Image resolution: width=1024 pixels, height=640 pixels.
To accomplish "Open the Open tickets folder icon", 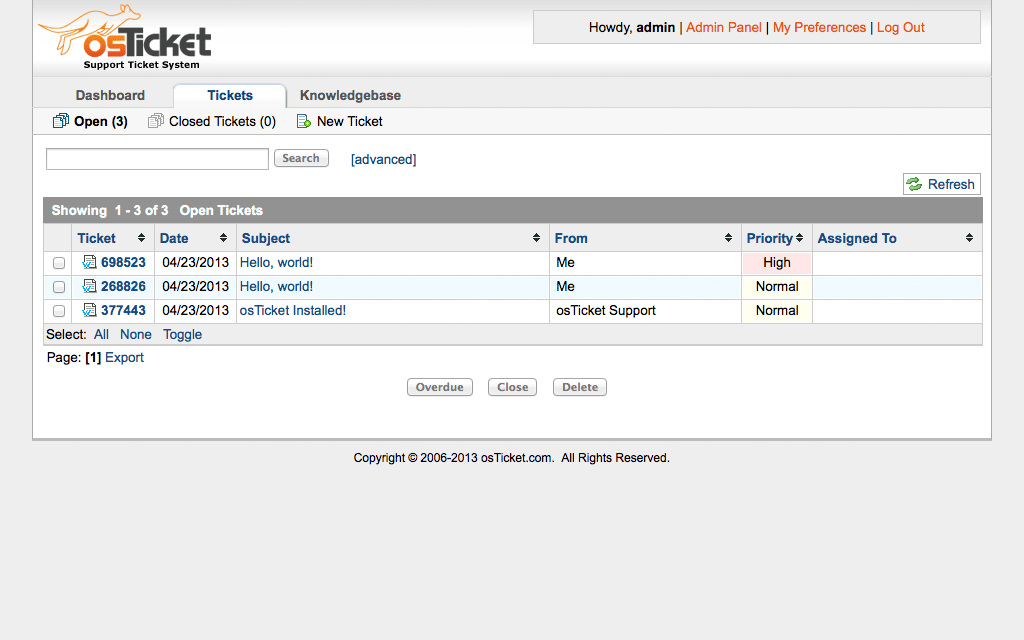I will click(60, 120).
